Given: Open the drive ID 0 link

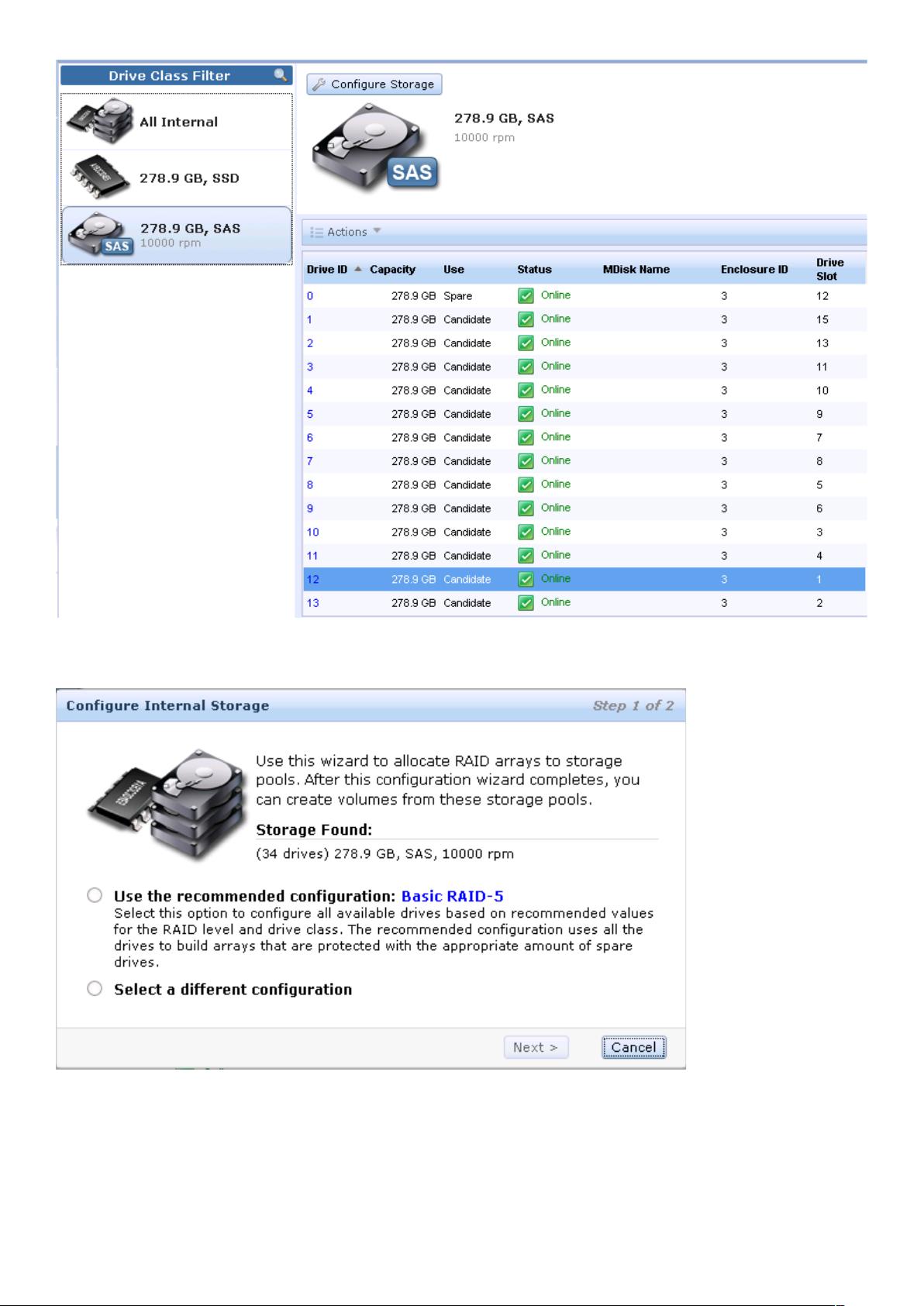Looking at the screenshot, I should pos(310,296).
